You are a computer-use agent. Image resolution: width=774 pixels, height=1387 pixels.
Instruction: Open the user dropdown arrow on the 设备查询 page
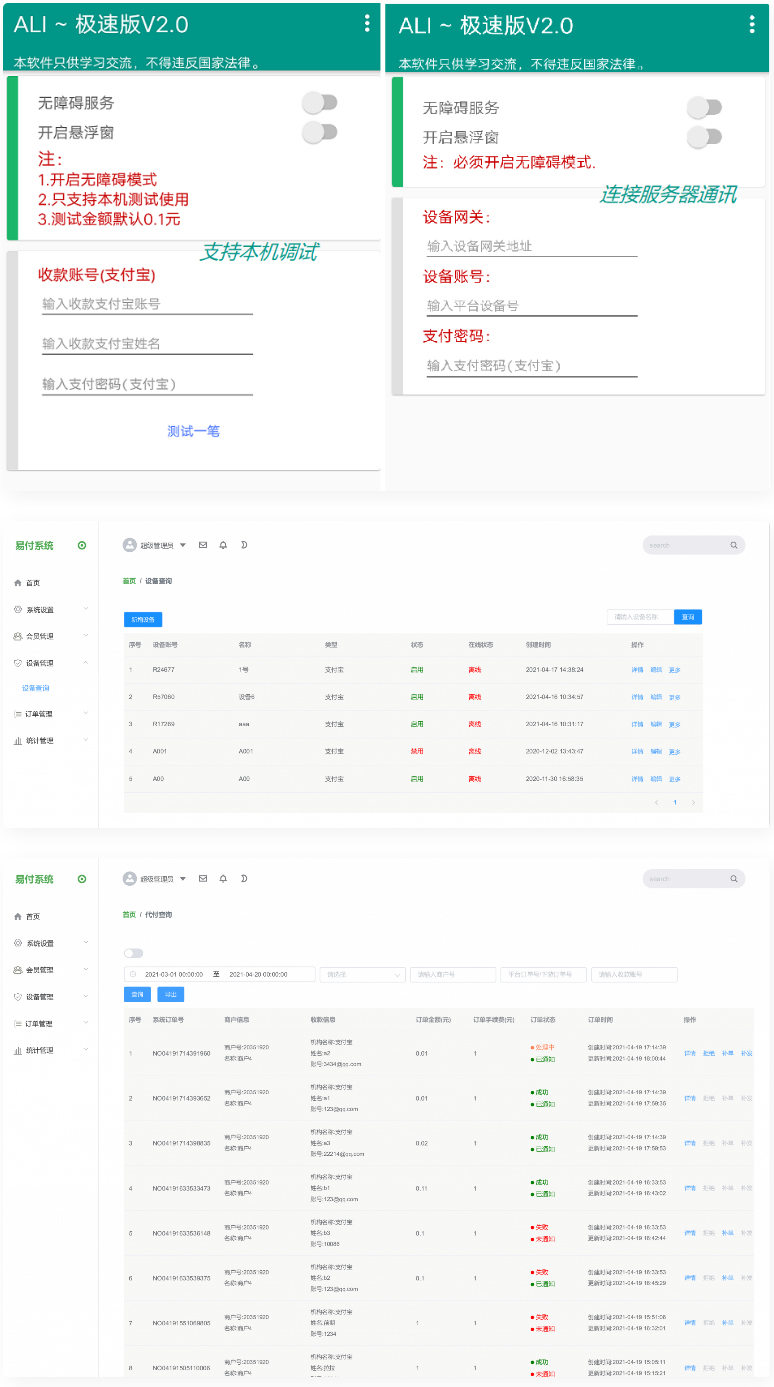[x=183, y=545]
